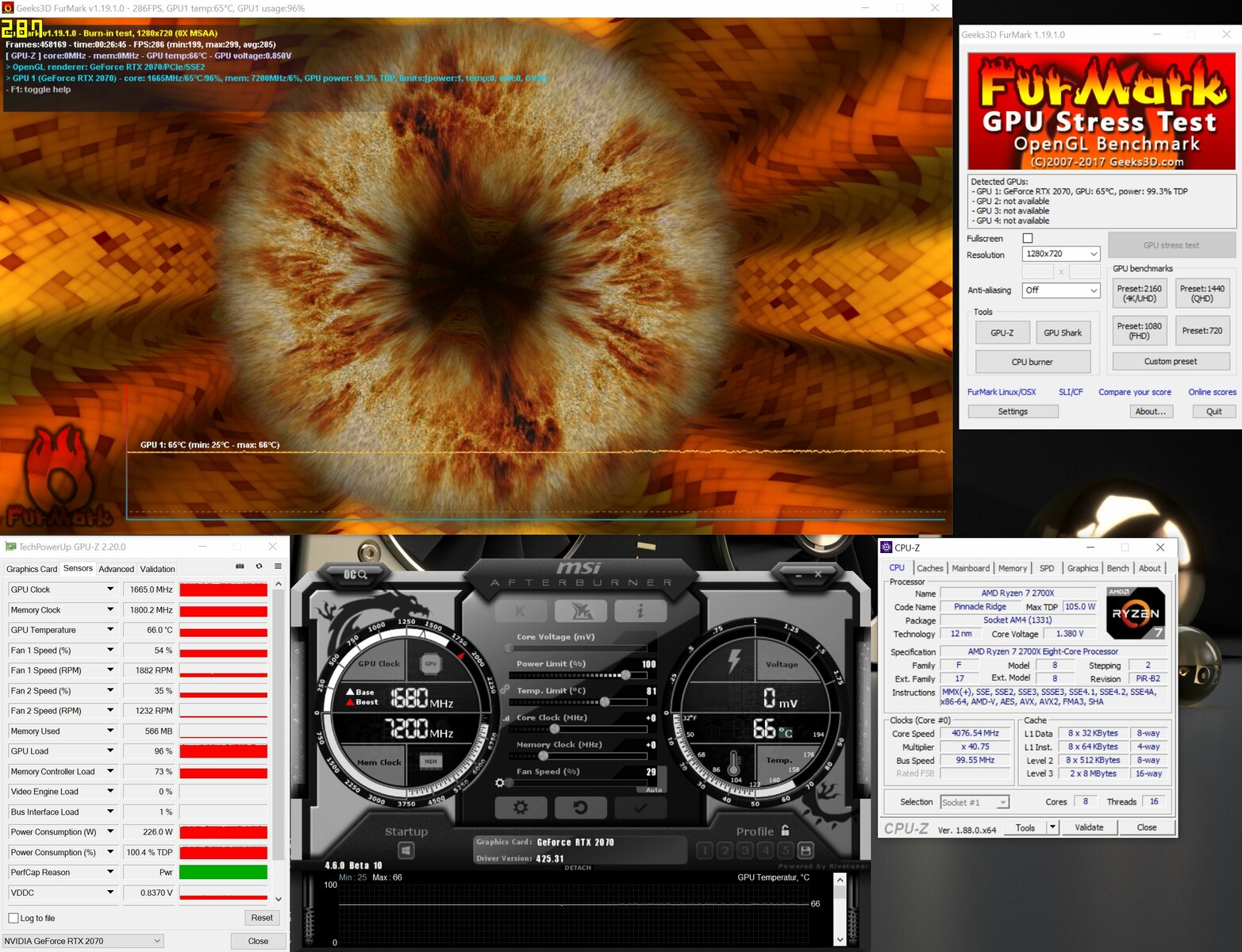Image resolution: width=1242 pixels, height=952 pixels.
Task: Switch to the Advanced tab in GPU-Z
Action: click(117, 569)
